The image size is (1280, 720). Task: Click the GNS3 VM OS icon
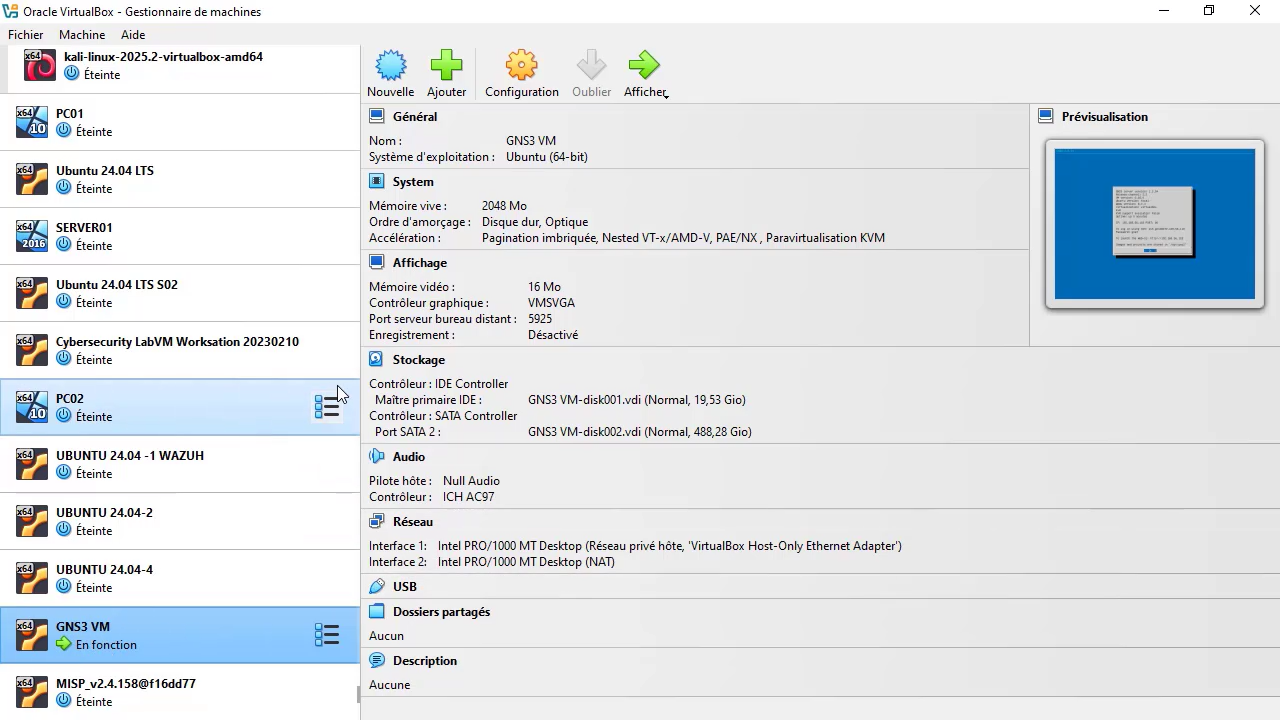32,635
